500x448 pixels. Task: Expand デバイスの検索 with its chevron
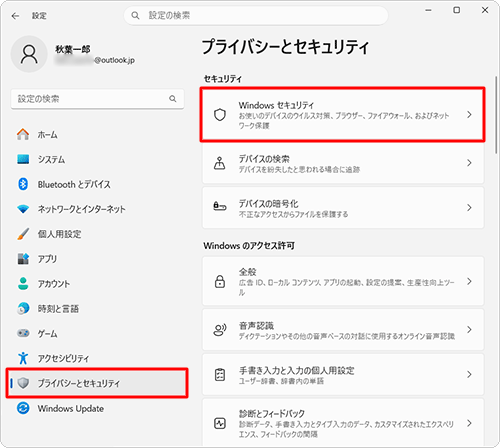click(469, 163)
